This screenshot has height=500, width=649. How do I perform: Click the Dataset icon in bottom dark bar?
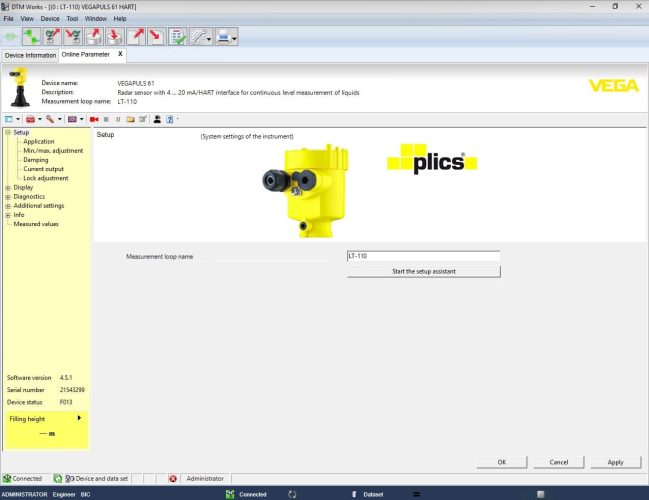(x=354, y=494)
